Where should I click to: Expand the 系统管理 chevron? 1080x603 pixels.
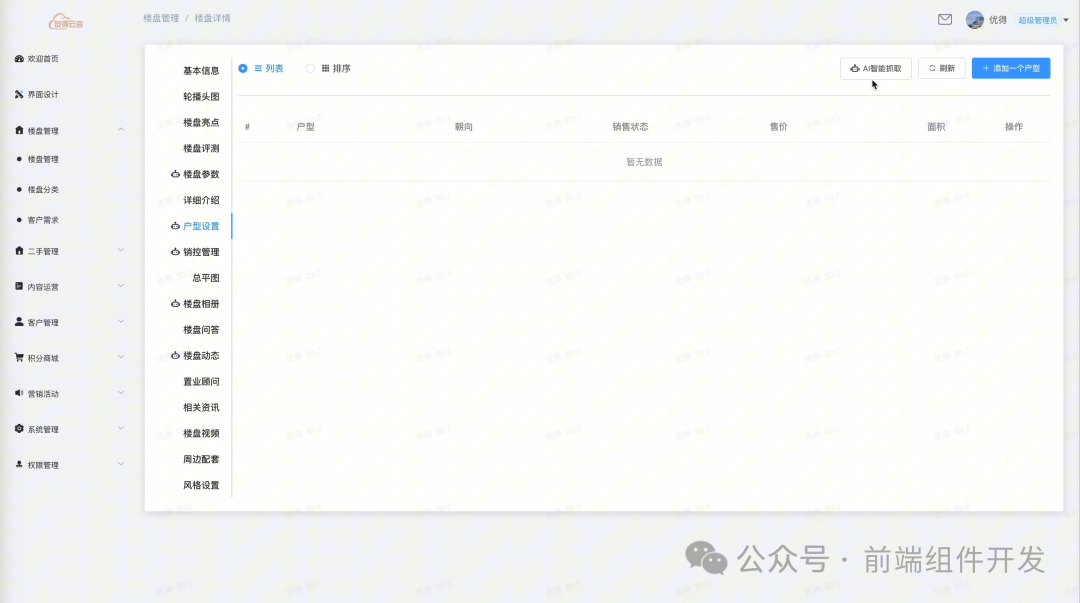point(121,428)
